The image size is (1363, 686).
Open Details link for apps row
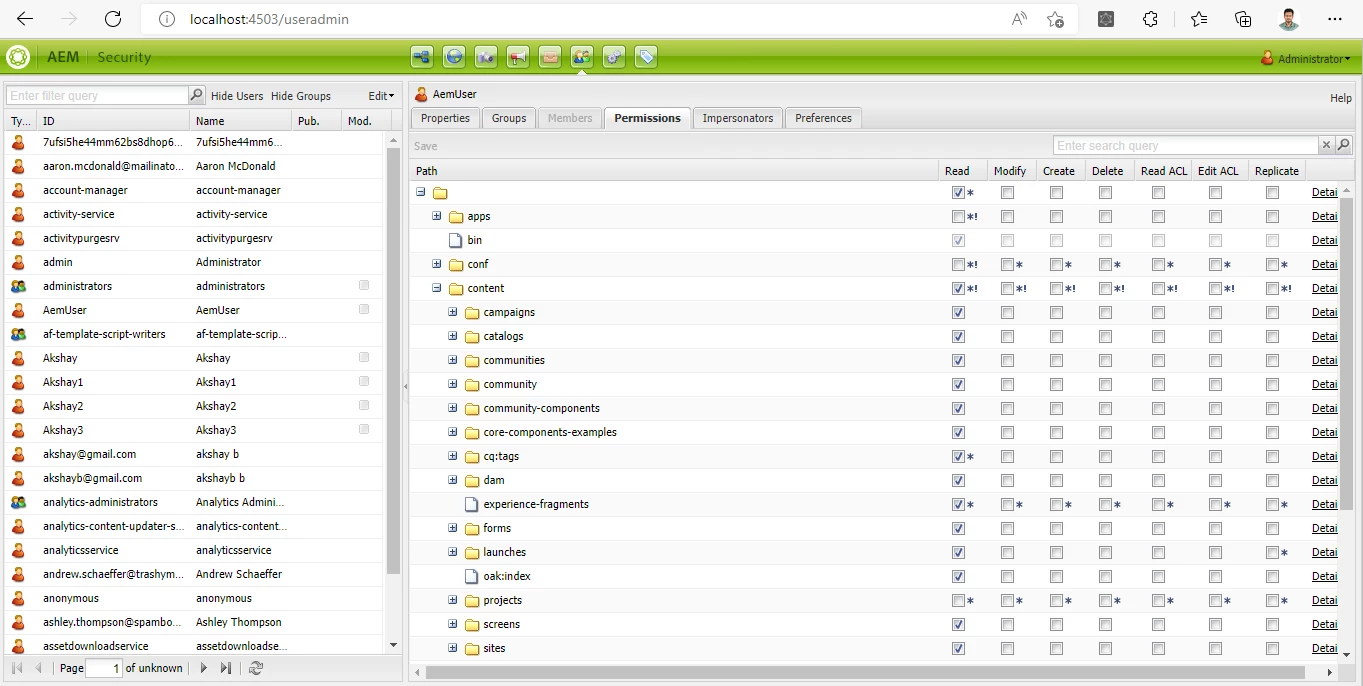click(x=1324, y=216)
